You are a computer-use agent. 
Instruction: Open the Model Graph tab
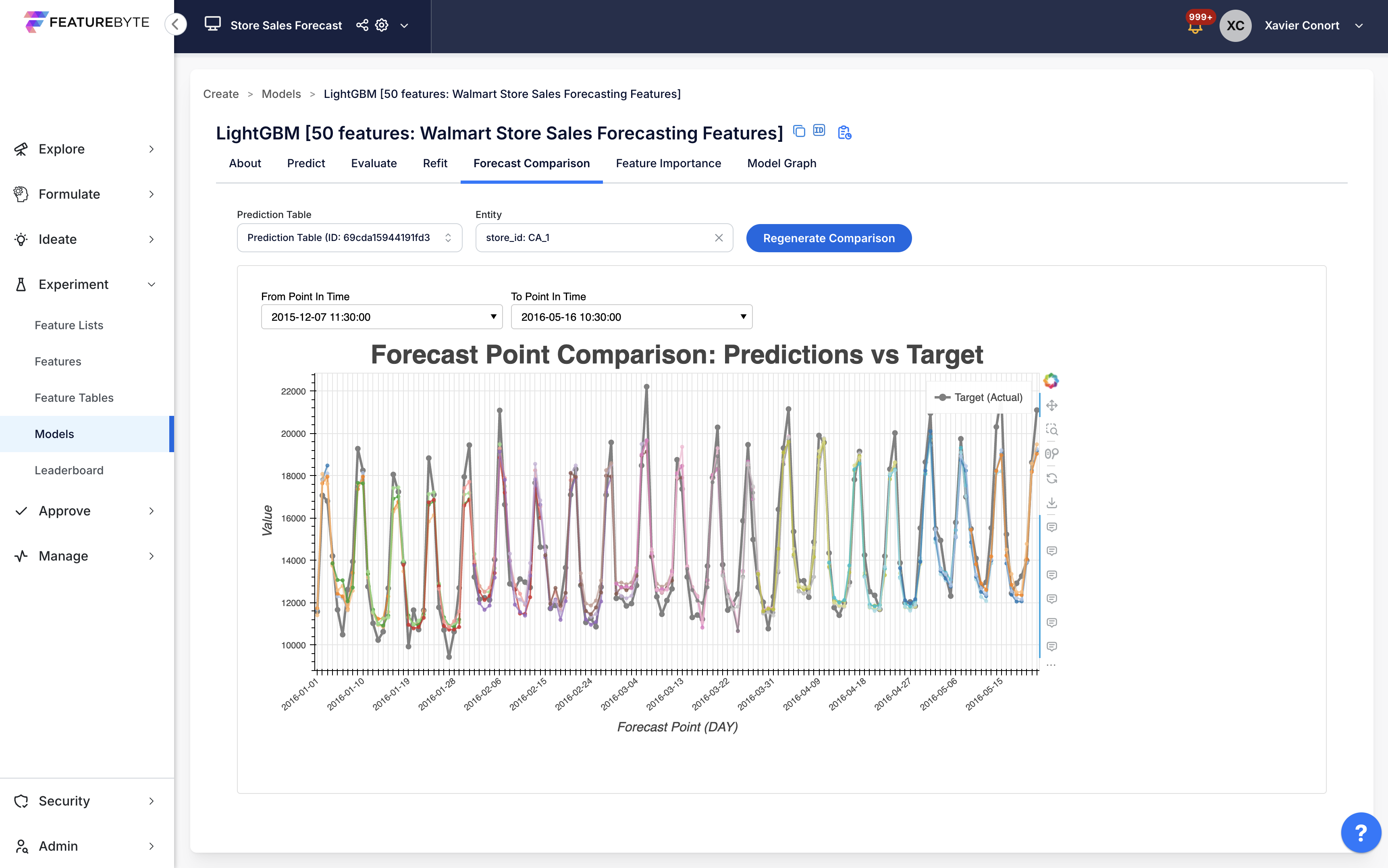(781, 164)
